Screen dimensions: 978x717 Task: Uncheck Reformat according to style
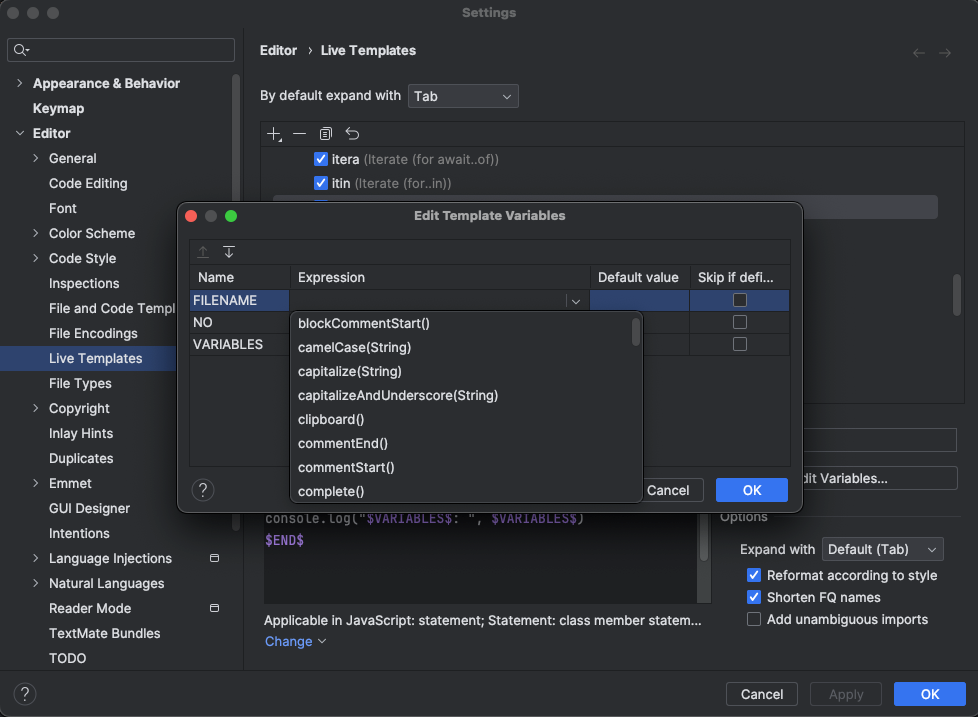[755, 576]
